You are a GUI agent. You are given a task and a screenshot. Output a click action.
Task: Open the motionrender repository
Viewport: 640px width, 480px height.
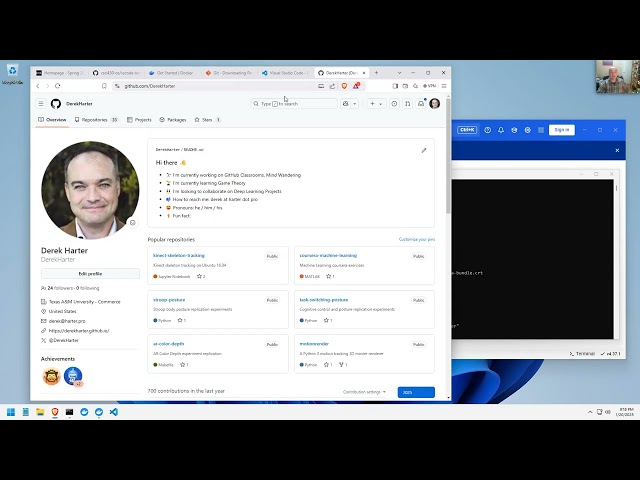(314, 344)
